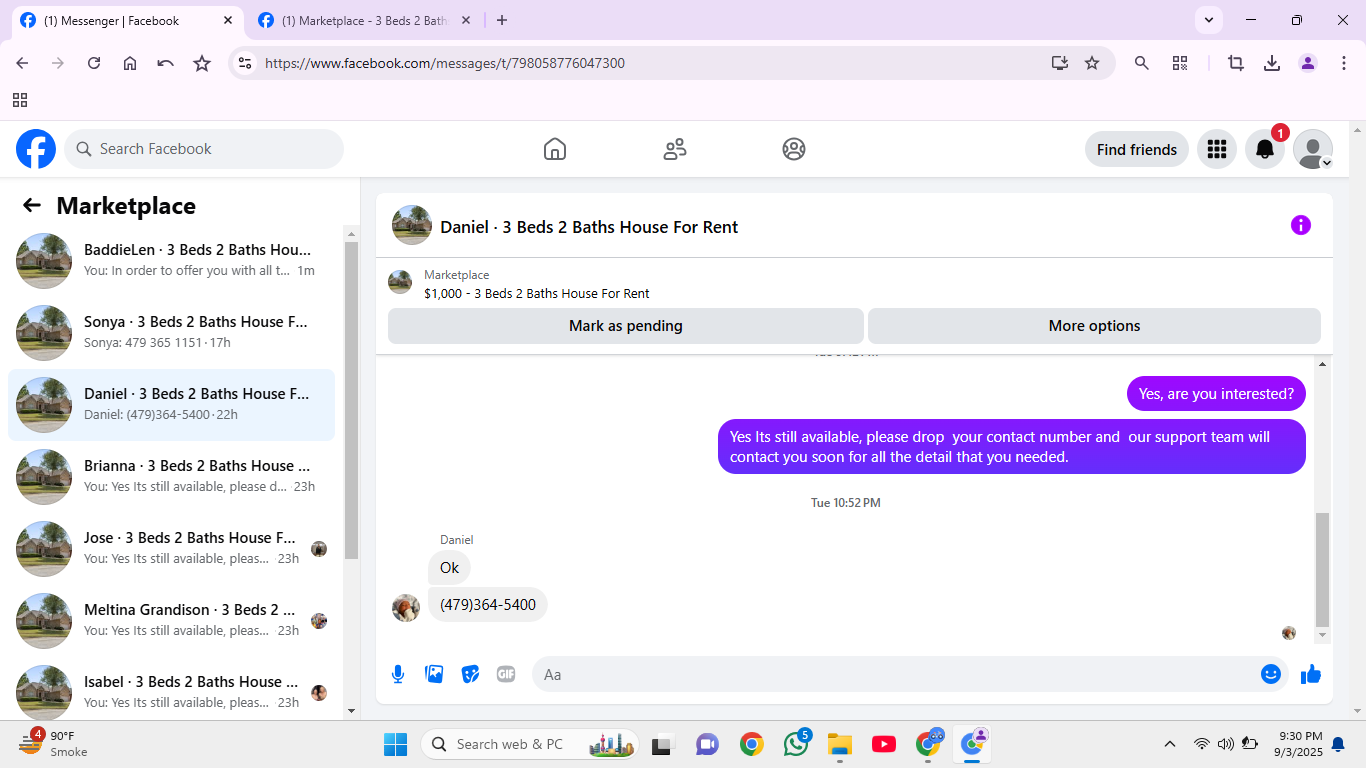Open Jose conversation in the list
Viewport: 1366px width, 768px height.
(x=172, y=549)
